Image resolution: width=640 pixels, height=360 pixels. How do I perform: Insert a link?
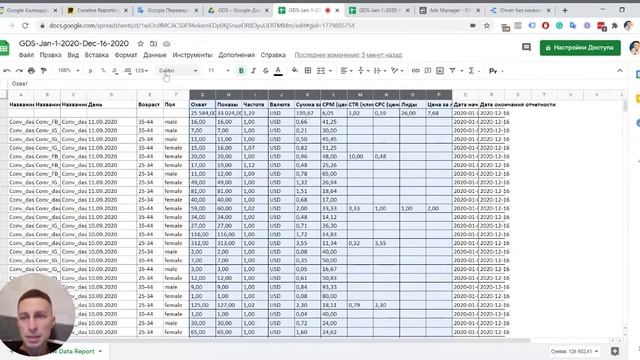416,71
